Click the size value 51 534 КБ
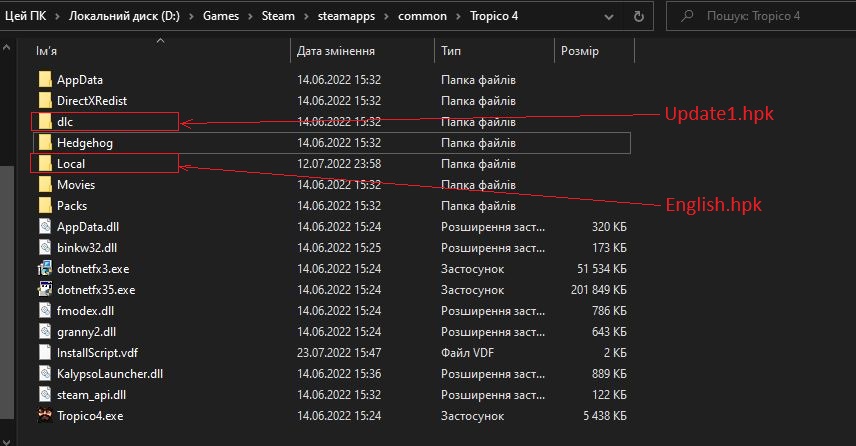 pos(602,269)
